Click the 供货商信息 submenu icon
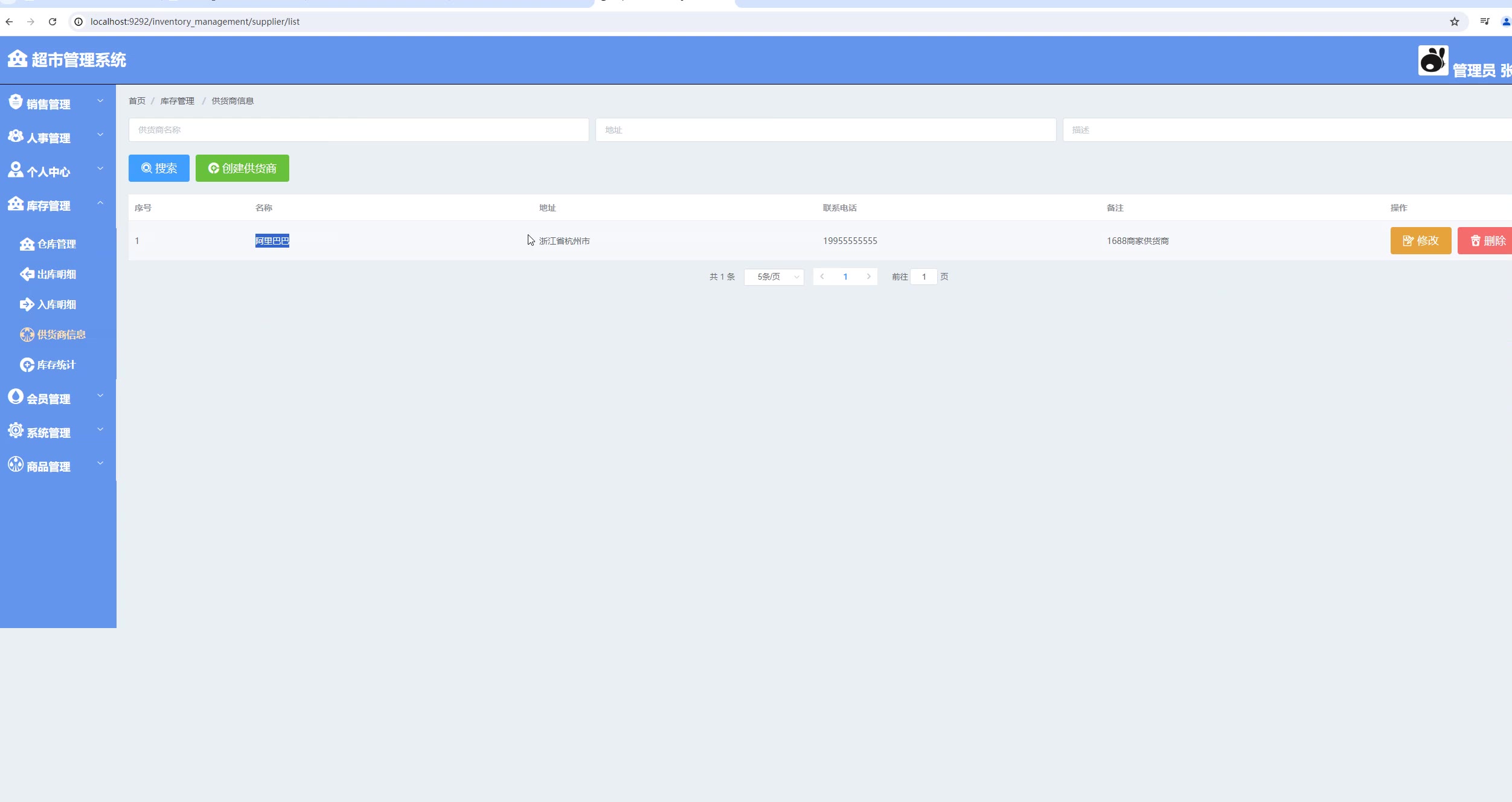 point(27,335)
